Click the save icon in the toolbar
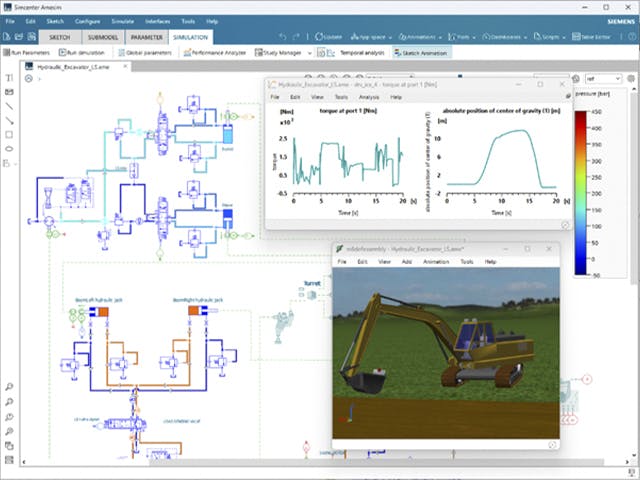The image size is (640, 480). [31, 37]
